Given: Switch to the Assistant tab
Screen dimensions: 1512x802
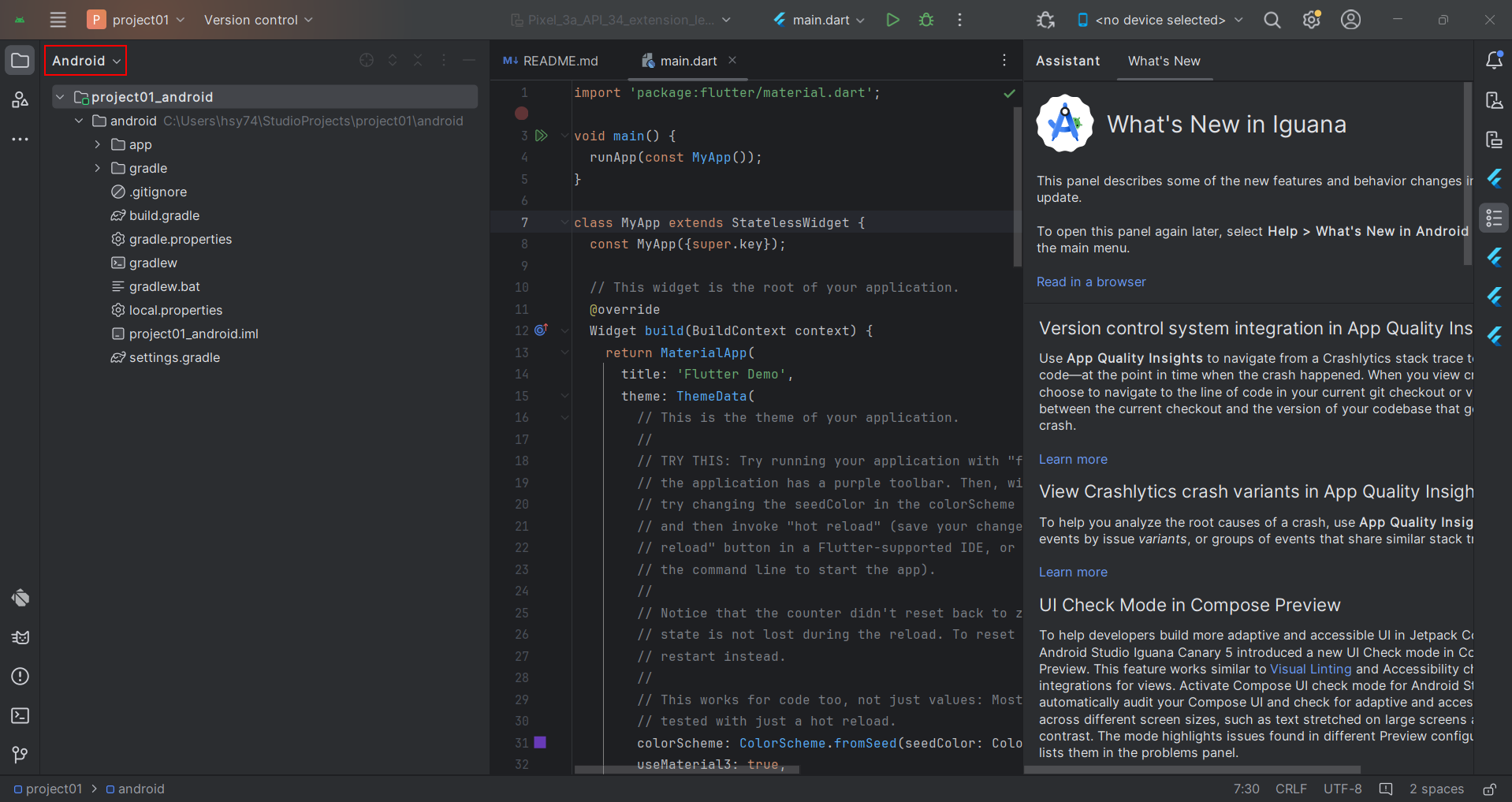Looking at the screenshot, I should (1067, 61).
